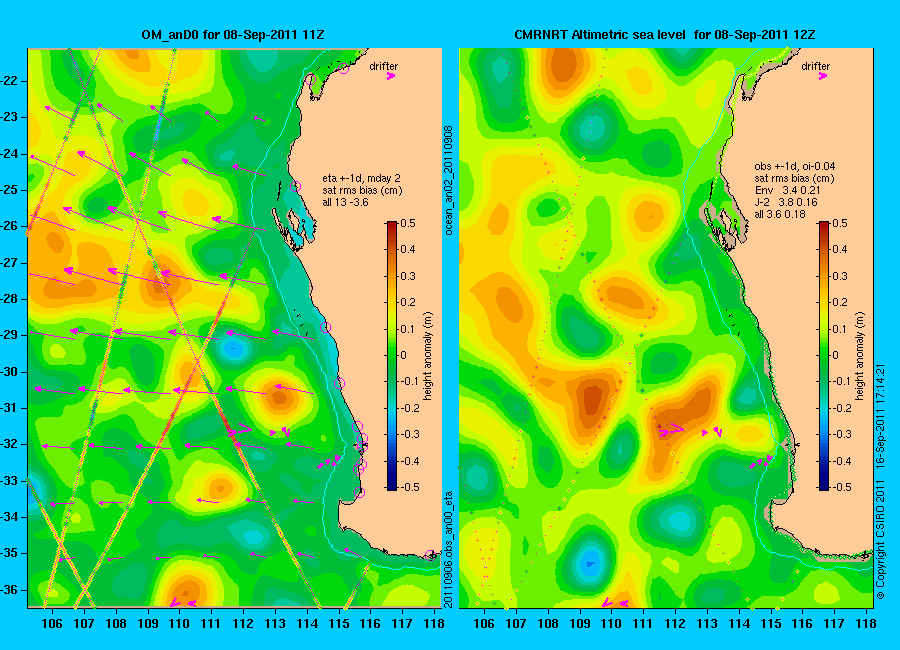
Task: Click longitude label 106 under right map
Action: [x=484, y=624]
